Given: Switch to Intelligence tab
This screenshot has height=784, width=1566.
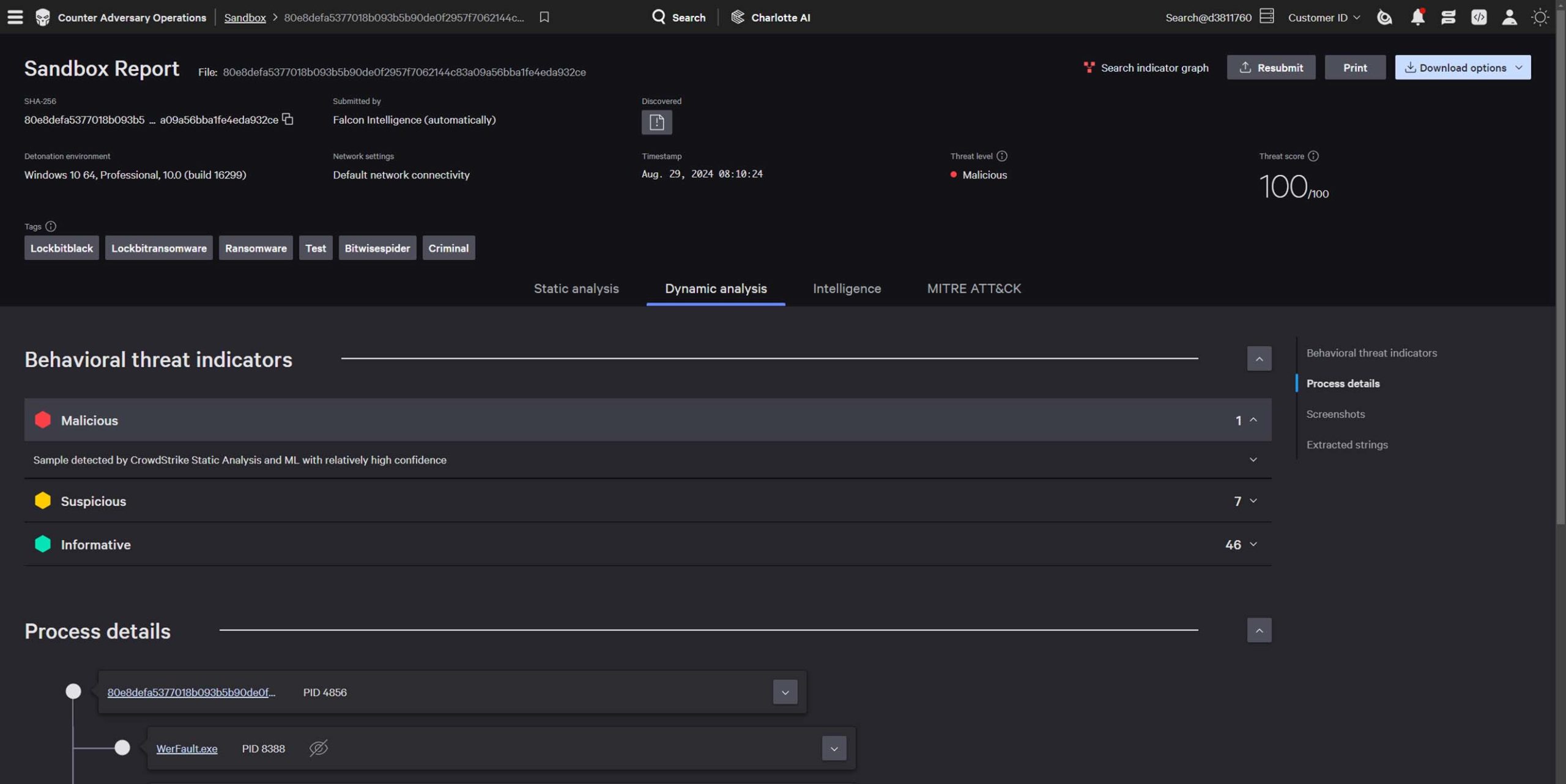Looking at the screenshot, I should 847,288.
